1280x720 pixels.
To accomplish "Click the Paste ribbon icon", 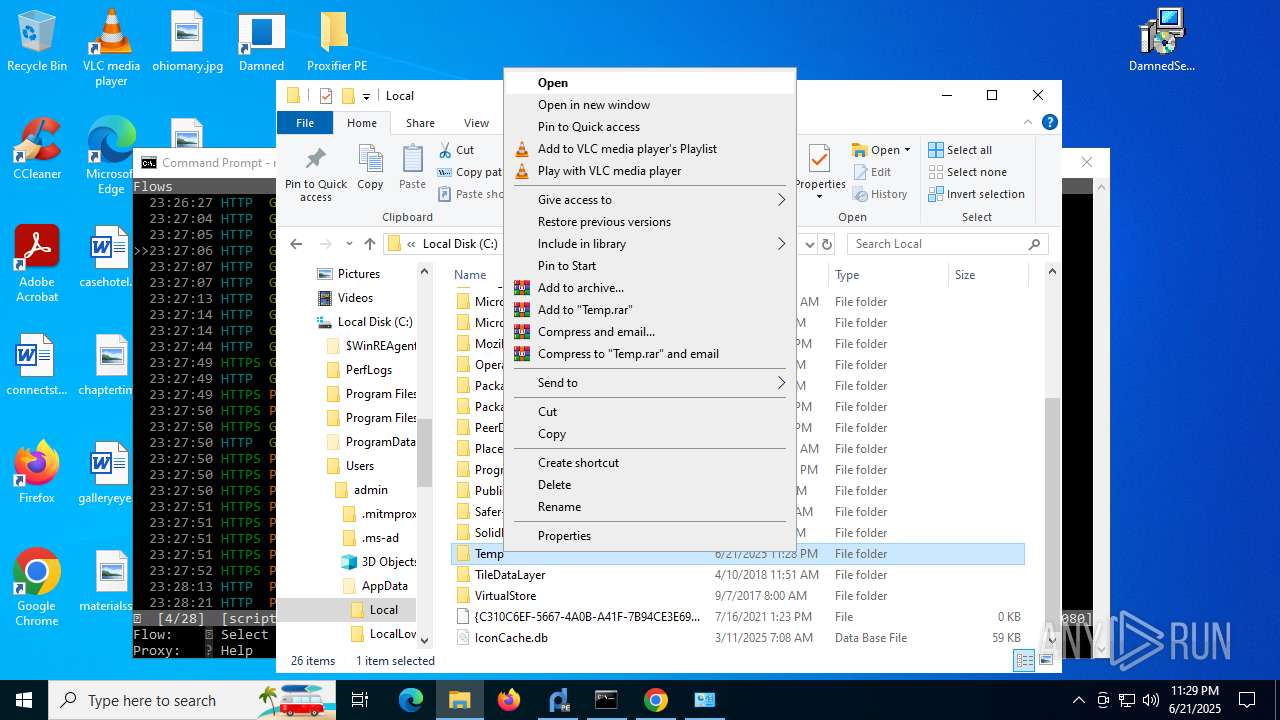I will click(412, 167).
